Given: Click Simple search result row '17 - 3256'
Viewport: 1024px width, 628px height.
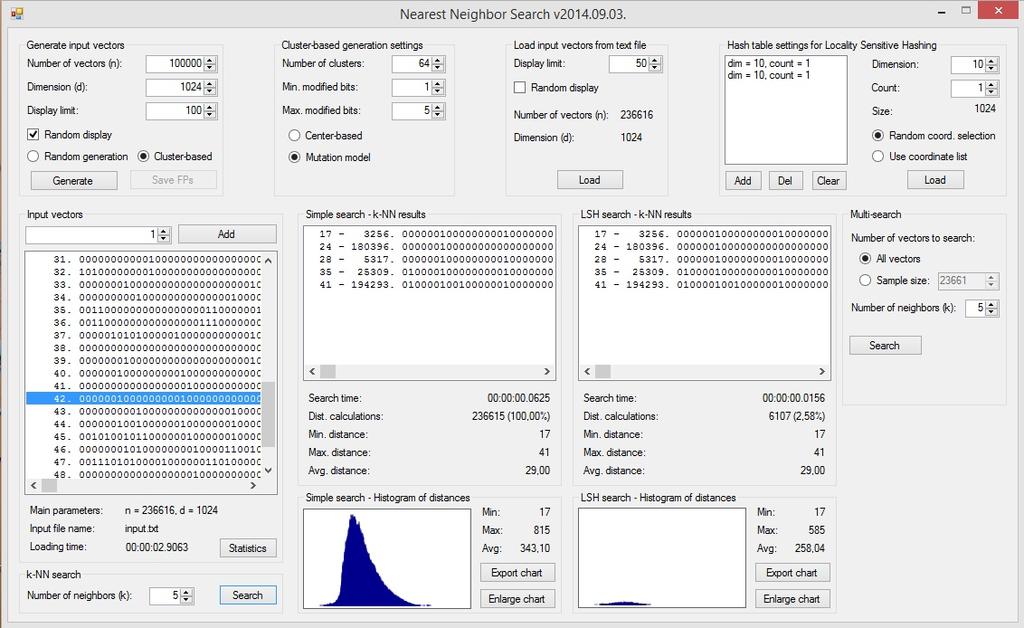Looking at the screenshot, I should (429, 234).
